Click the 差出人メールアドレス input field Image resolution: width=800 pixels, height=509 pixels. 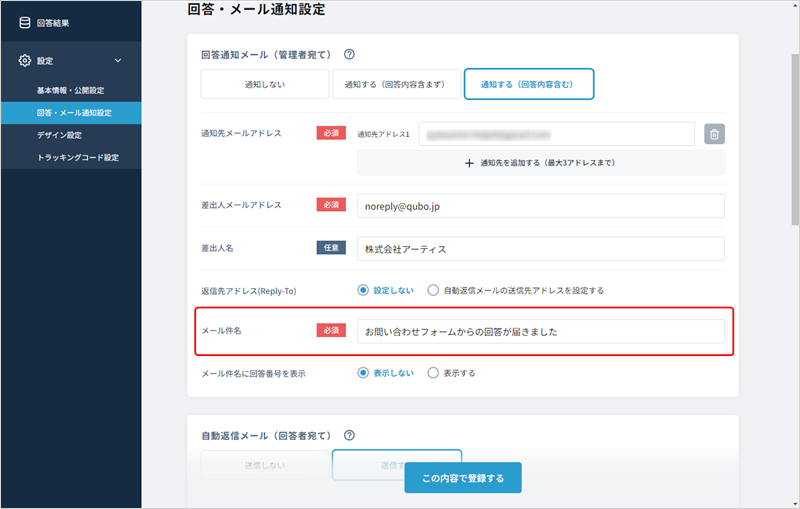pyautogui.click(x=540, y=205)
